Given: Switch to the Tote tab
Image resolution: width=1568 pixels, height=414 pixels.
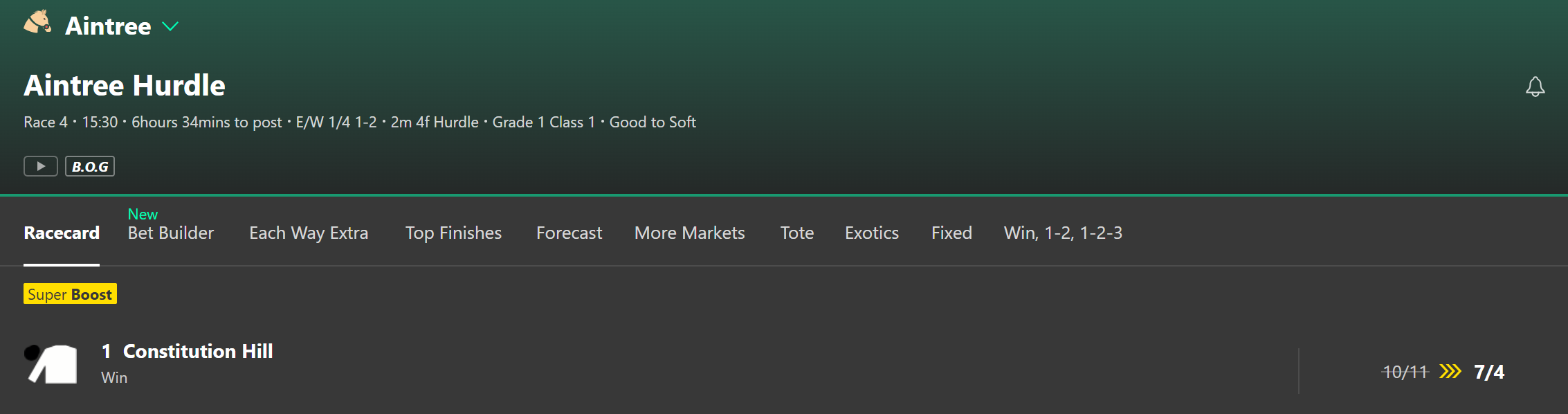Looking at the screenshot, I should tap(797, 233).
